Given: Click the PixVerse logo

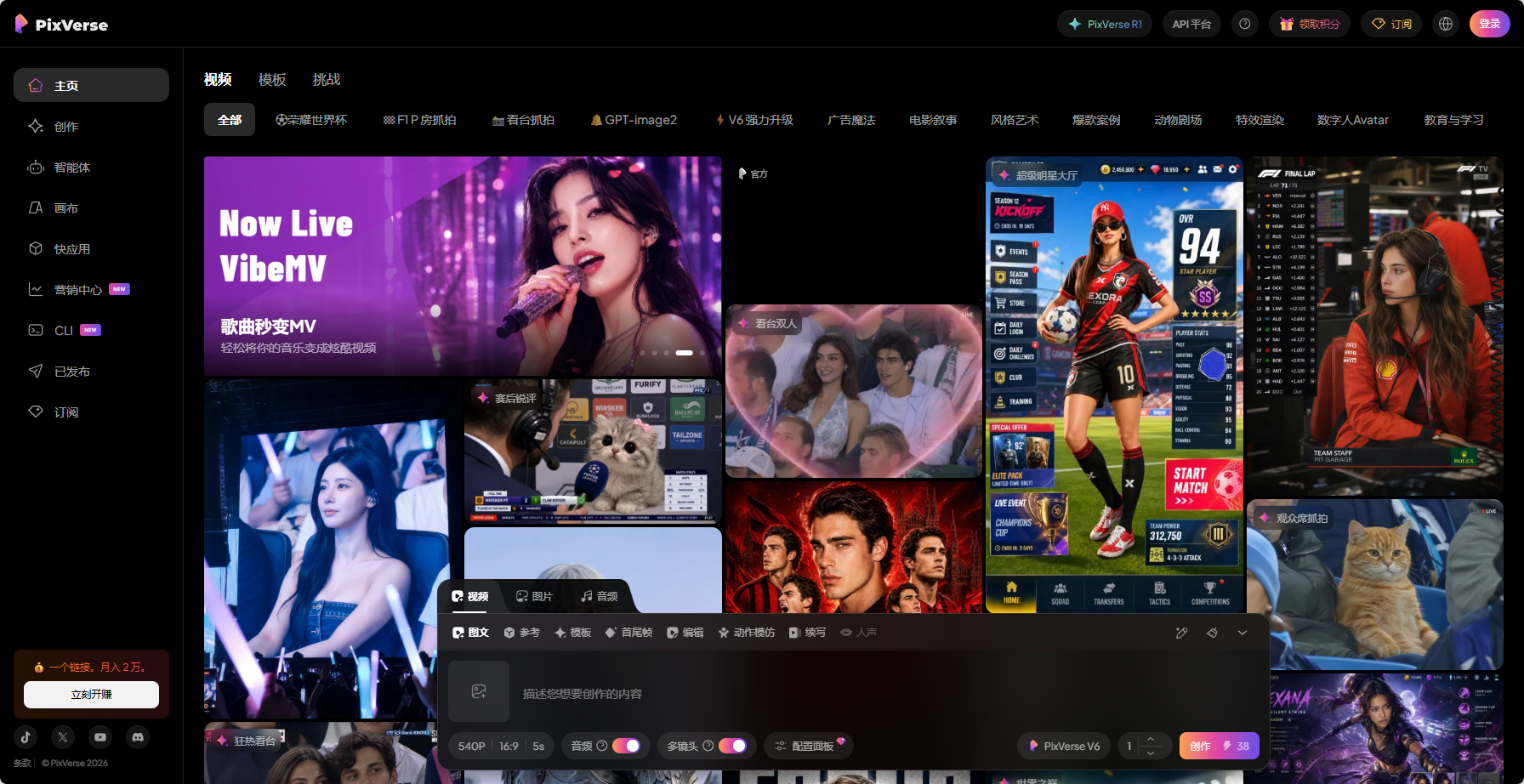Looking at the screenshot, I should (61, 25).
